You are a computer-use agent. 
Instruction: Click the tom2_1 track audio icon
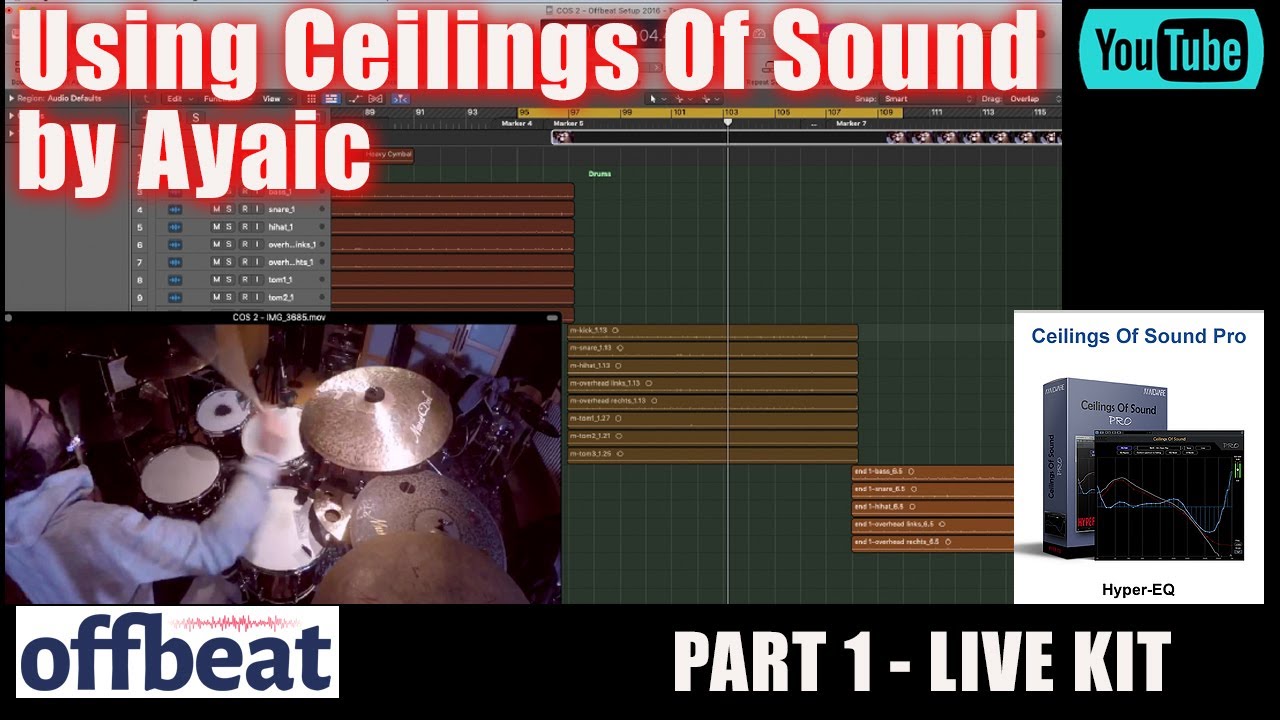tap(175, 297)
